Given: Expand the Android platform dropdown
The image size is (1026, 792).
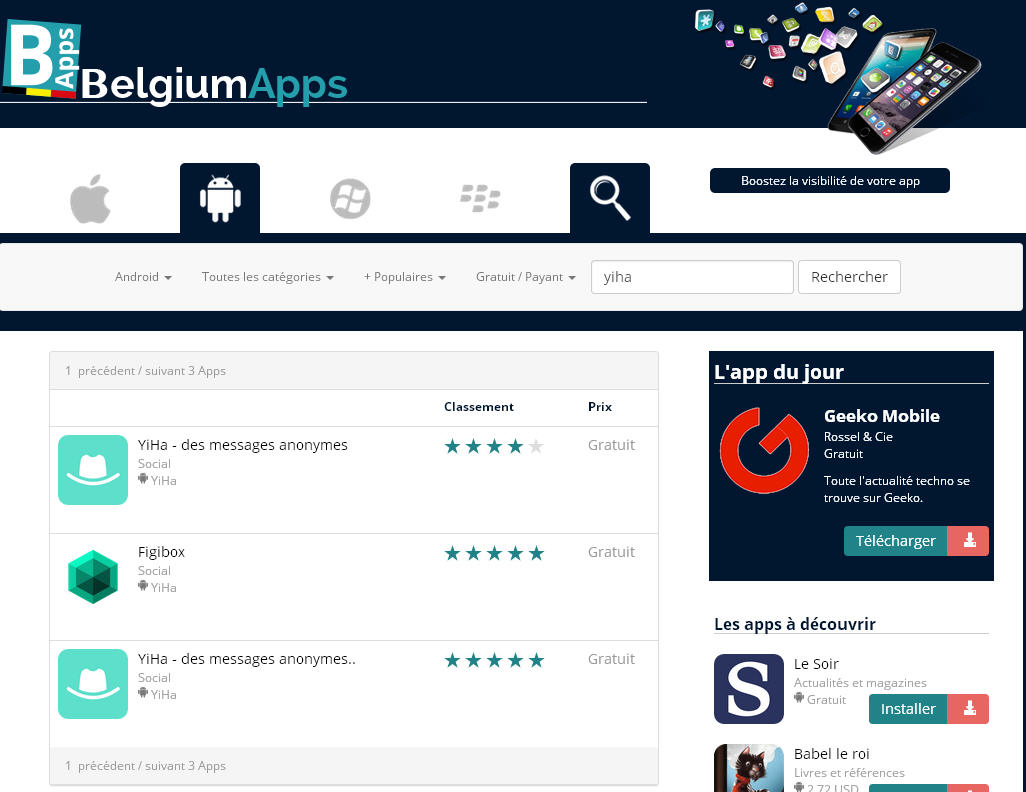Looking at the screenshot, I should coord(143,277).
